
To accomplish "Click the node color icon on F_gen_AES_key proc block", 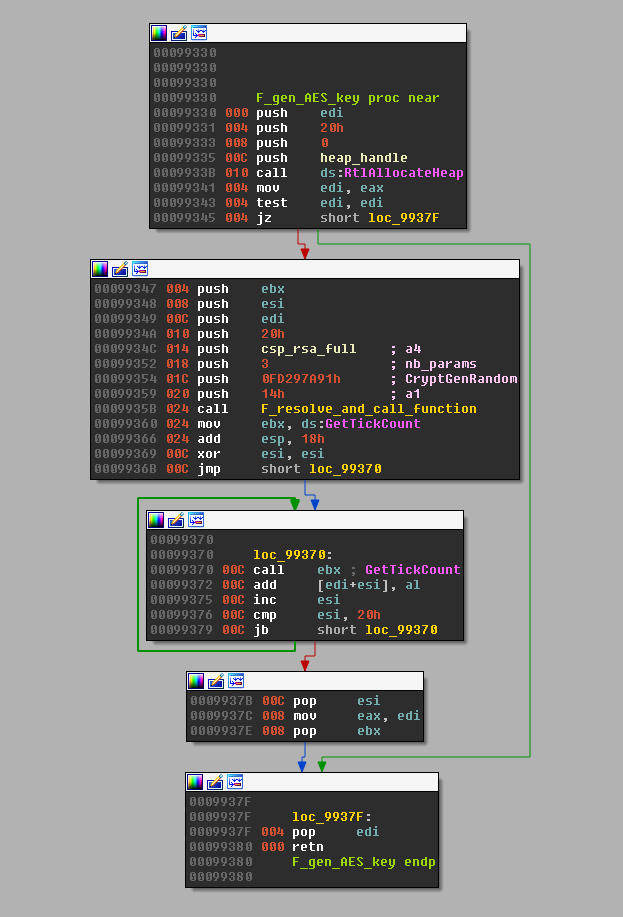I will click(x=159, y=33).
